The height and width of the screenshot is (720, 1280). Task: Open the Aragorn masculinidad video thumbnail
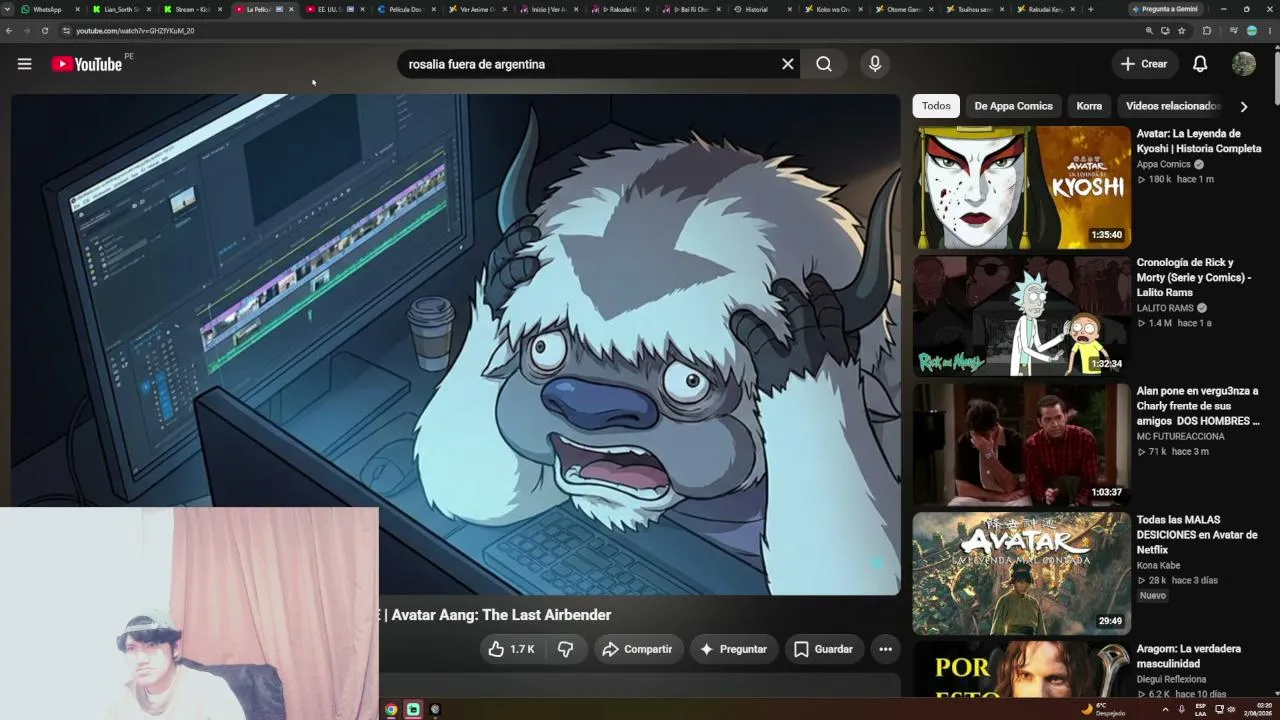click(1021, 669)
